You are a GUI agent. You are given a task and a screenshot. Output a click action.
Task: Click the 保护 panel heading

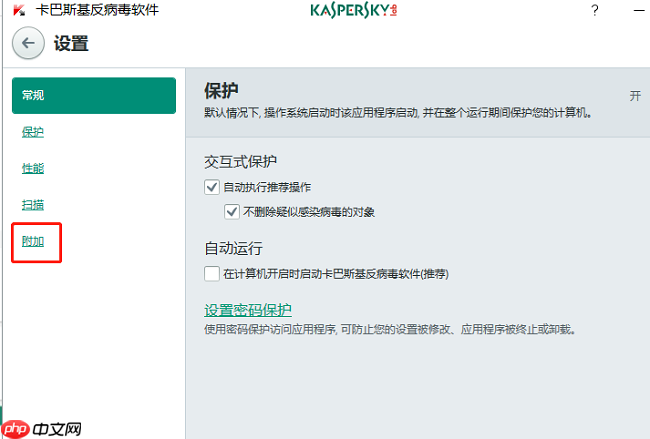(221, 90)
